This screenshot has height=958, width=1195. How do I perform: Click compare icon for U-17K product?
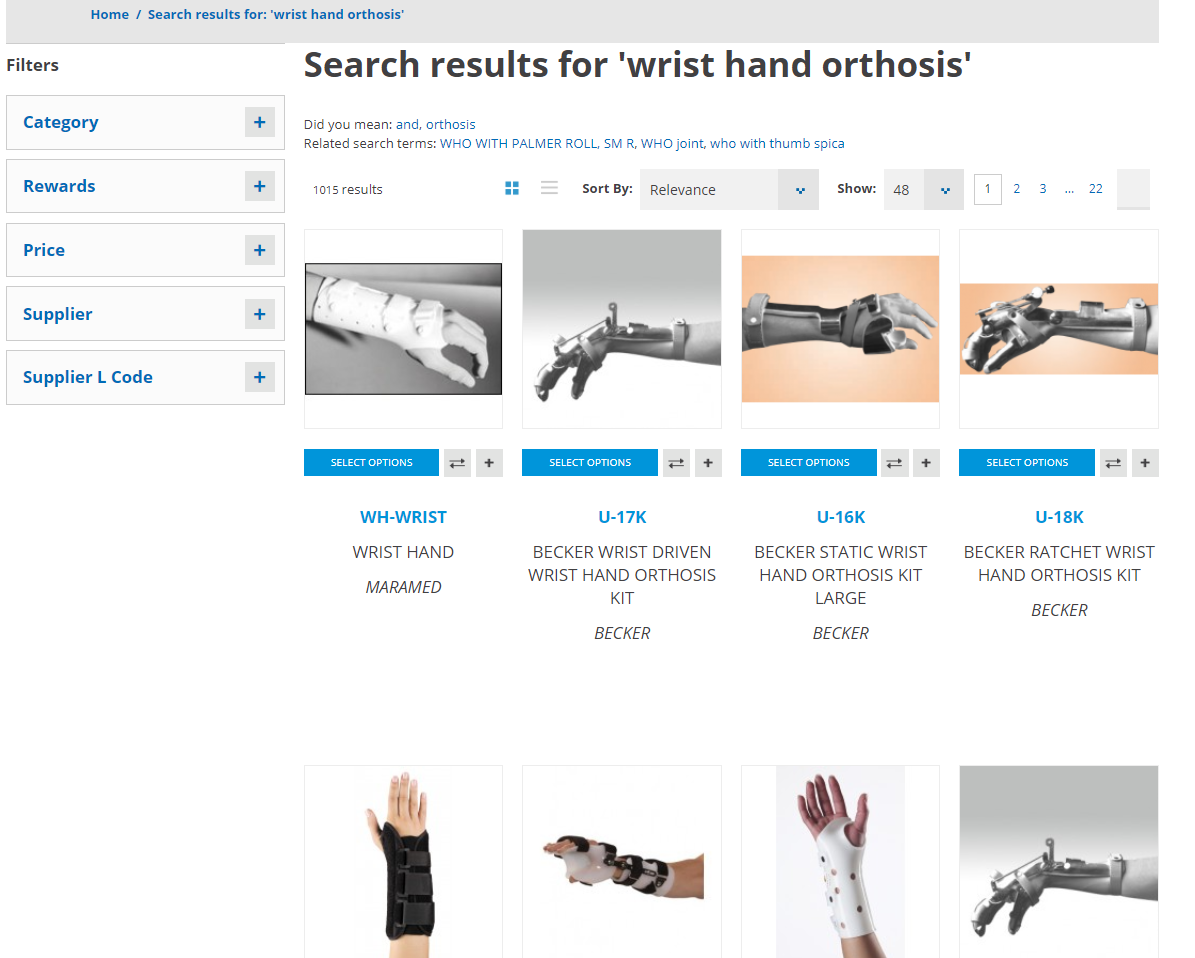tap(676, 463)
